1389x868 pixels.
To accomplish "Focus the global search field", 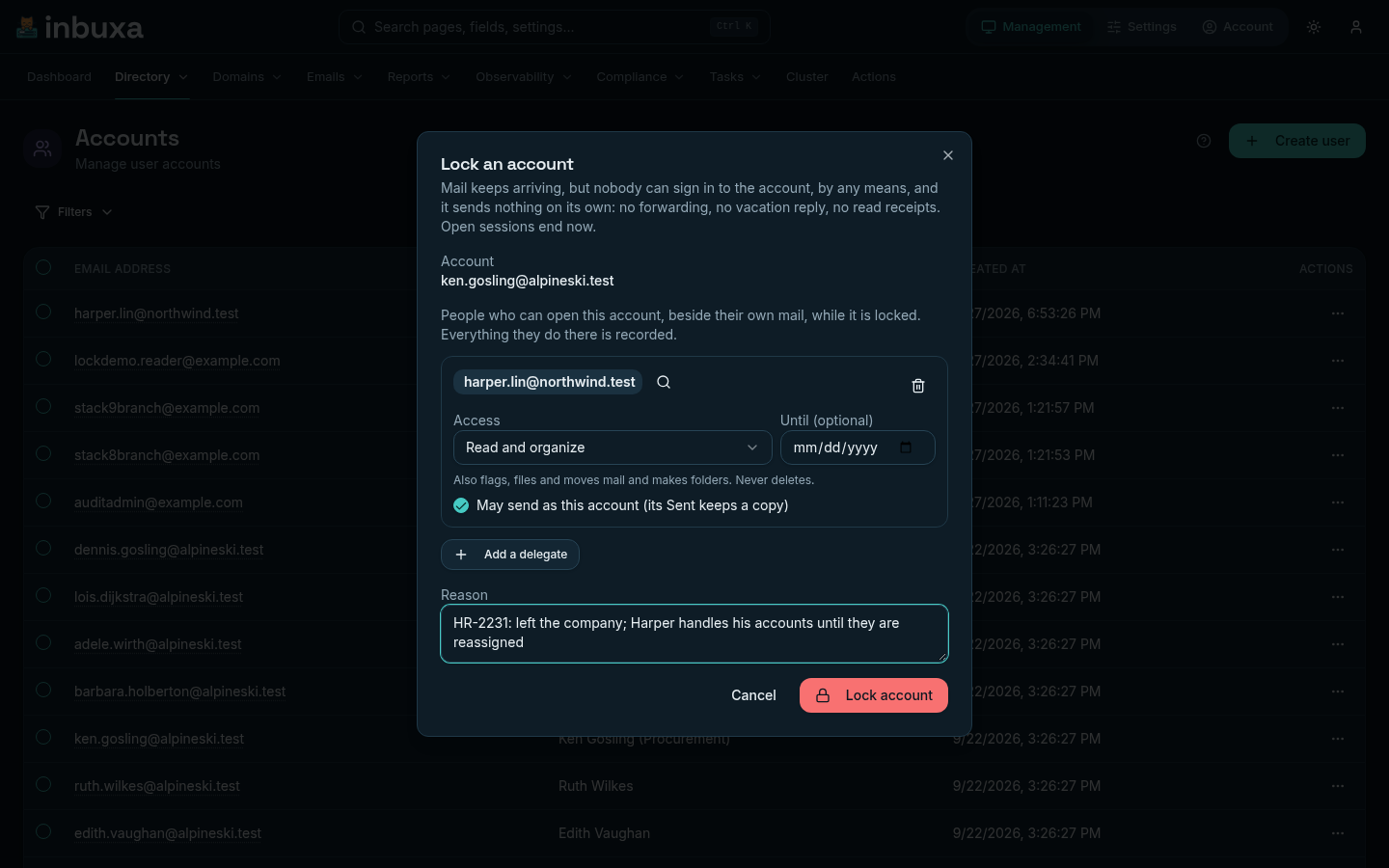I will [555, 27].
